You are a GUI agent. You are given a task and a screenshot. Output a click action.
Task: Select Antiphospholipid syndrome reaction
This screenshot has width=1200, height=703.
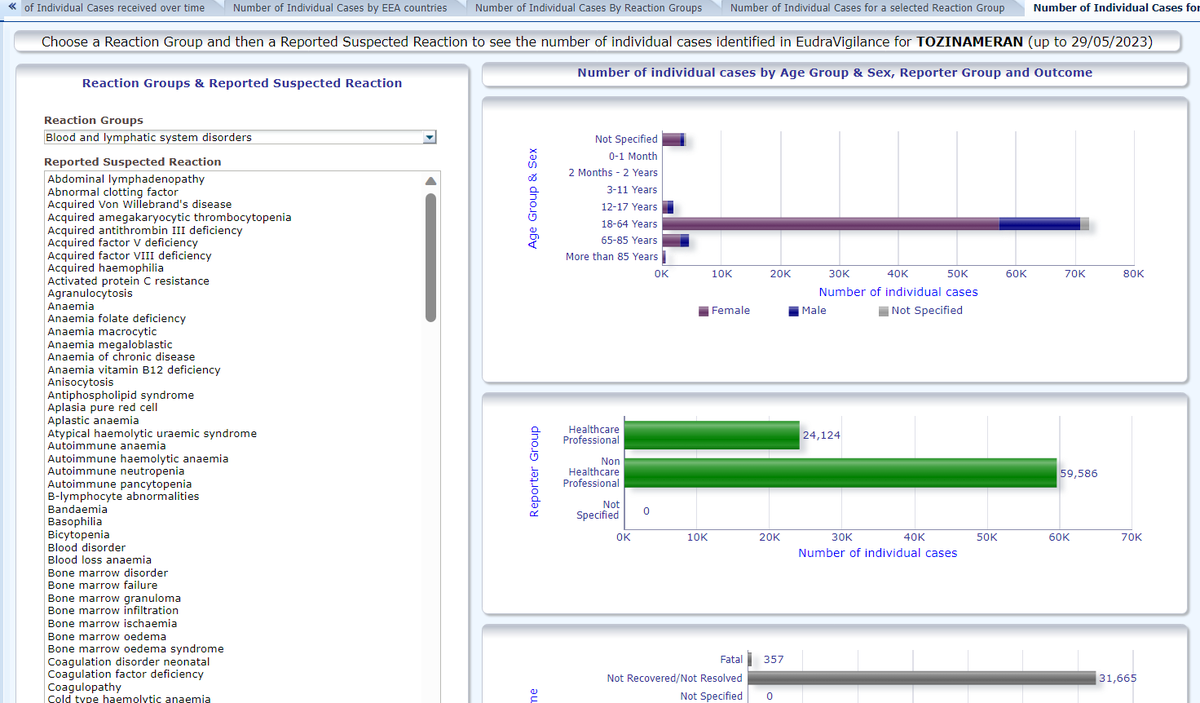click(x=121, y=395)
